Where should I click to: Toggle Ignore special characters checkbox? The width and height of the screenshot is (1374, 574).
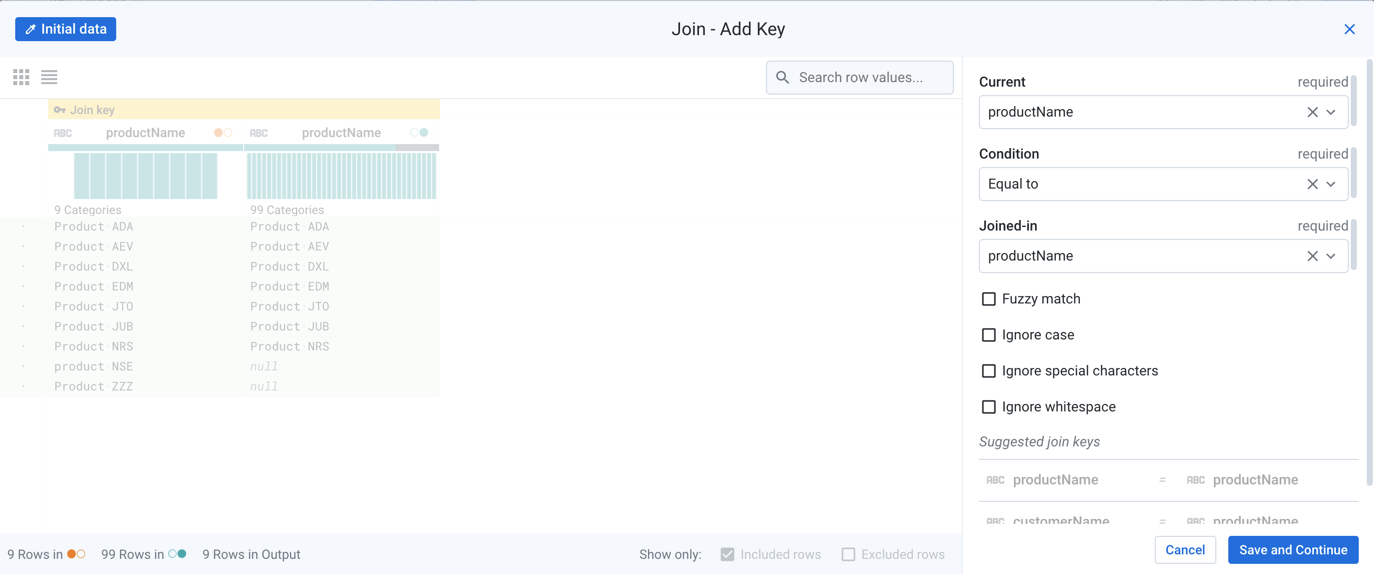pyautogui.click(x=989, y=371)
